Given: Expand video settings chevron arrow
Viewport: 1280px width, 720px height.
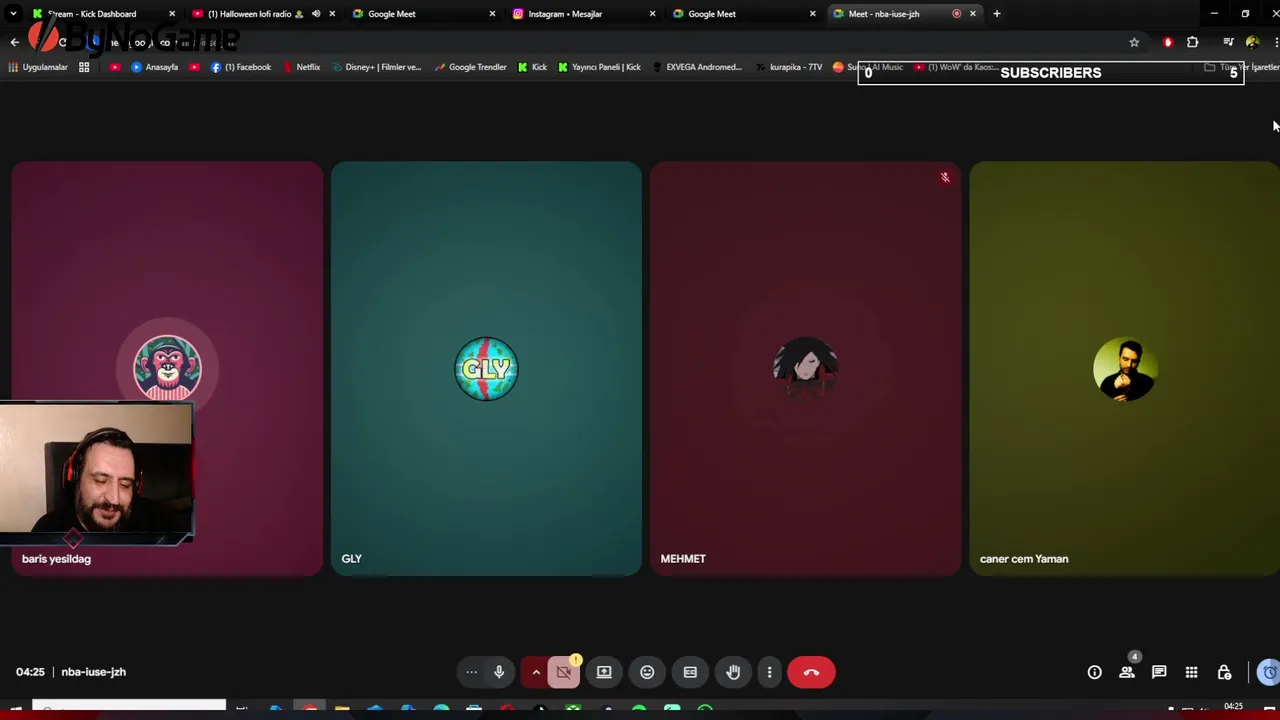Looking at the screenshot, I should pyautogui.click(x=536, y=672).
